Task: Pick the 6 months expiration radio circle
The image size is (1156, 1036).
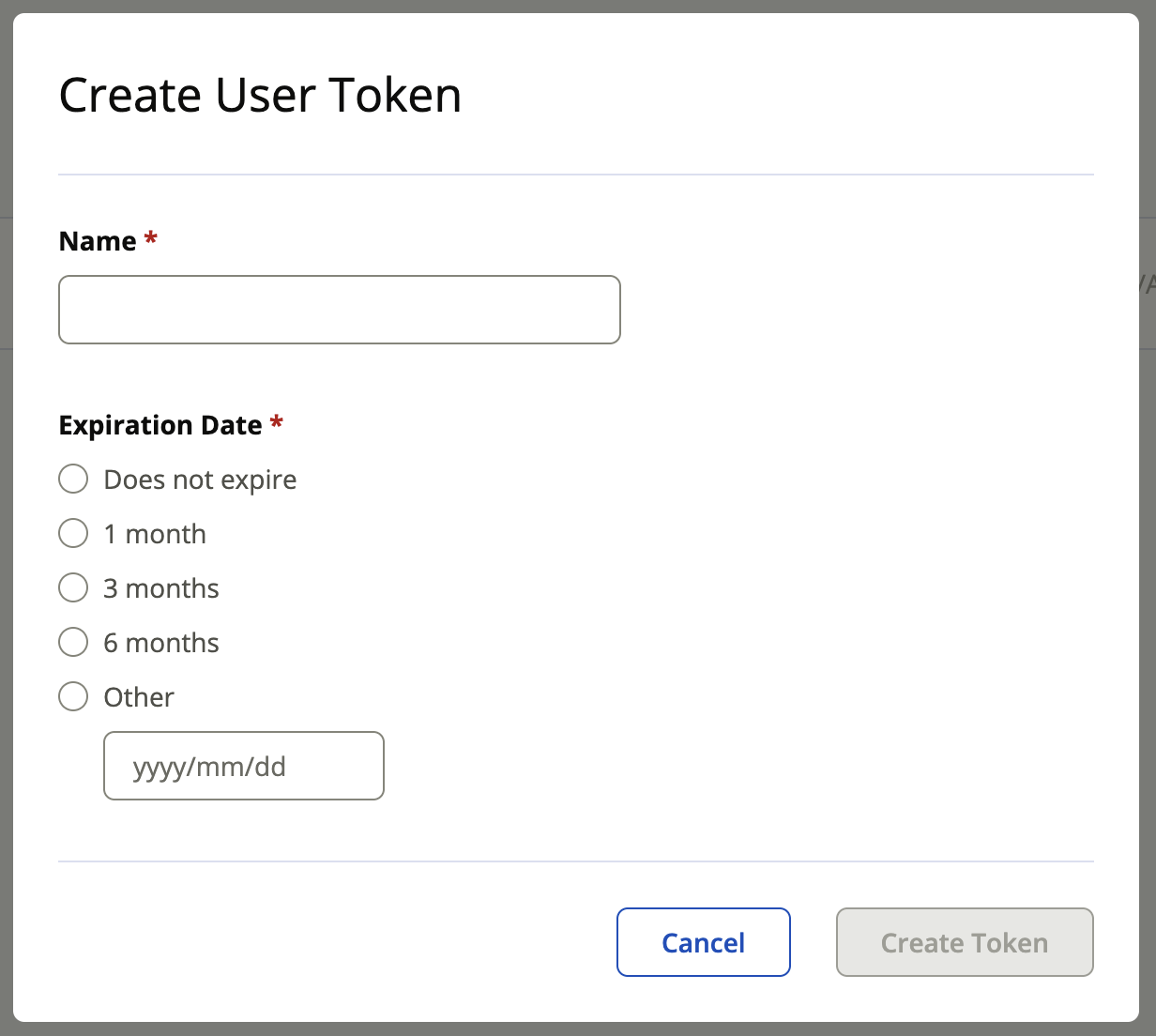Action: pos(73,642)
